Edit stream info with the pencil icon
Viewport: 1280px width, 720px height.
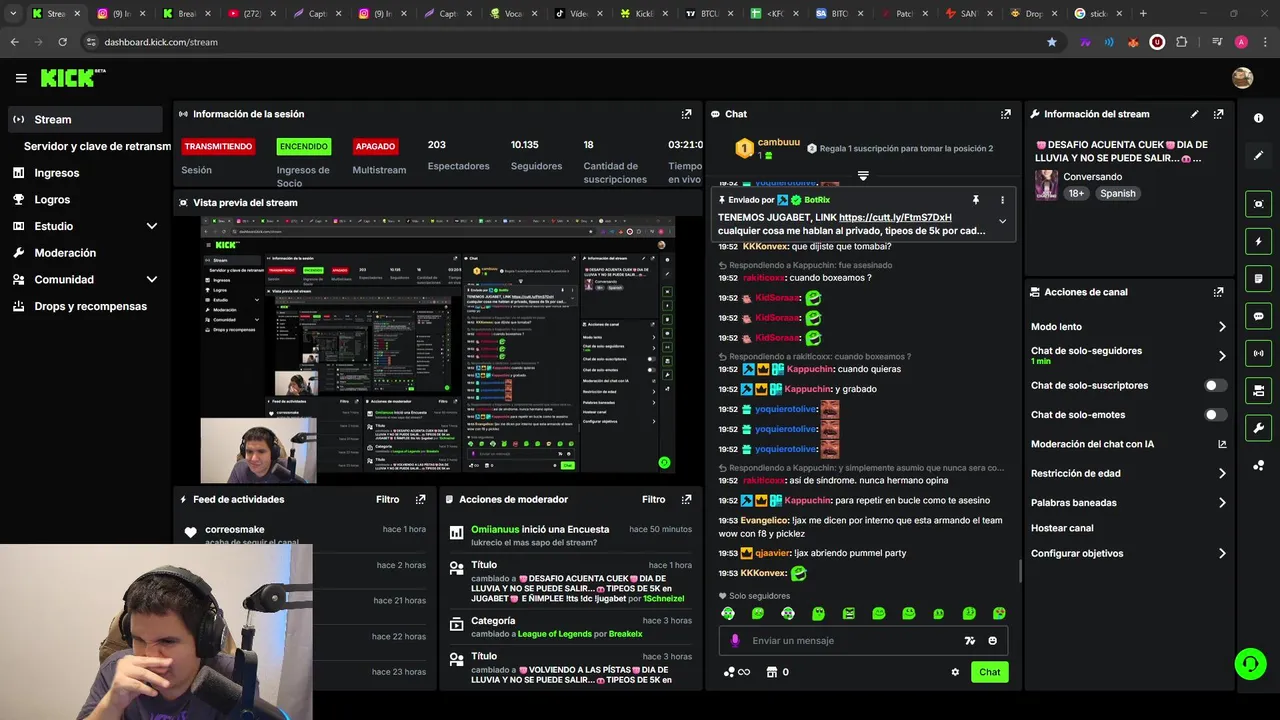click(x=1194, y=114)
